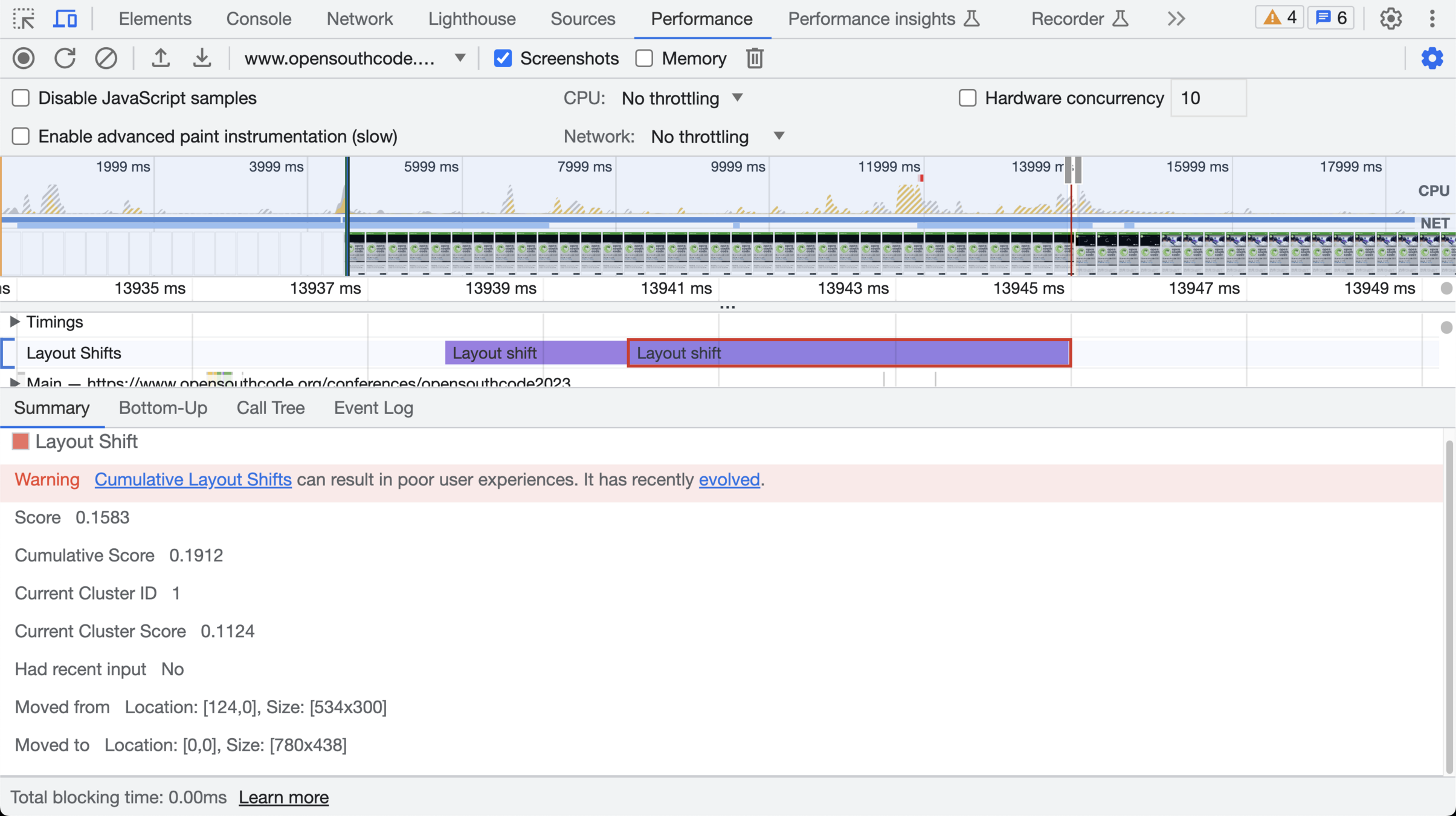Click the trash can collect garbage icon

pyautogui.click(x=755, y=59)
